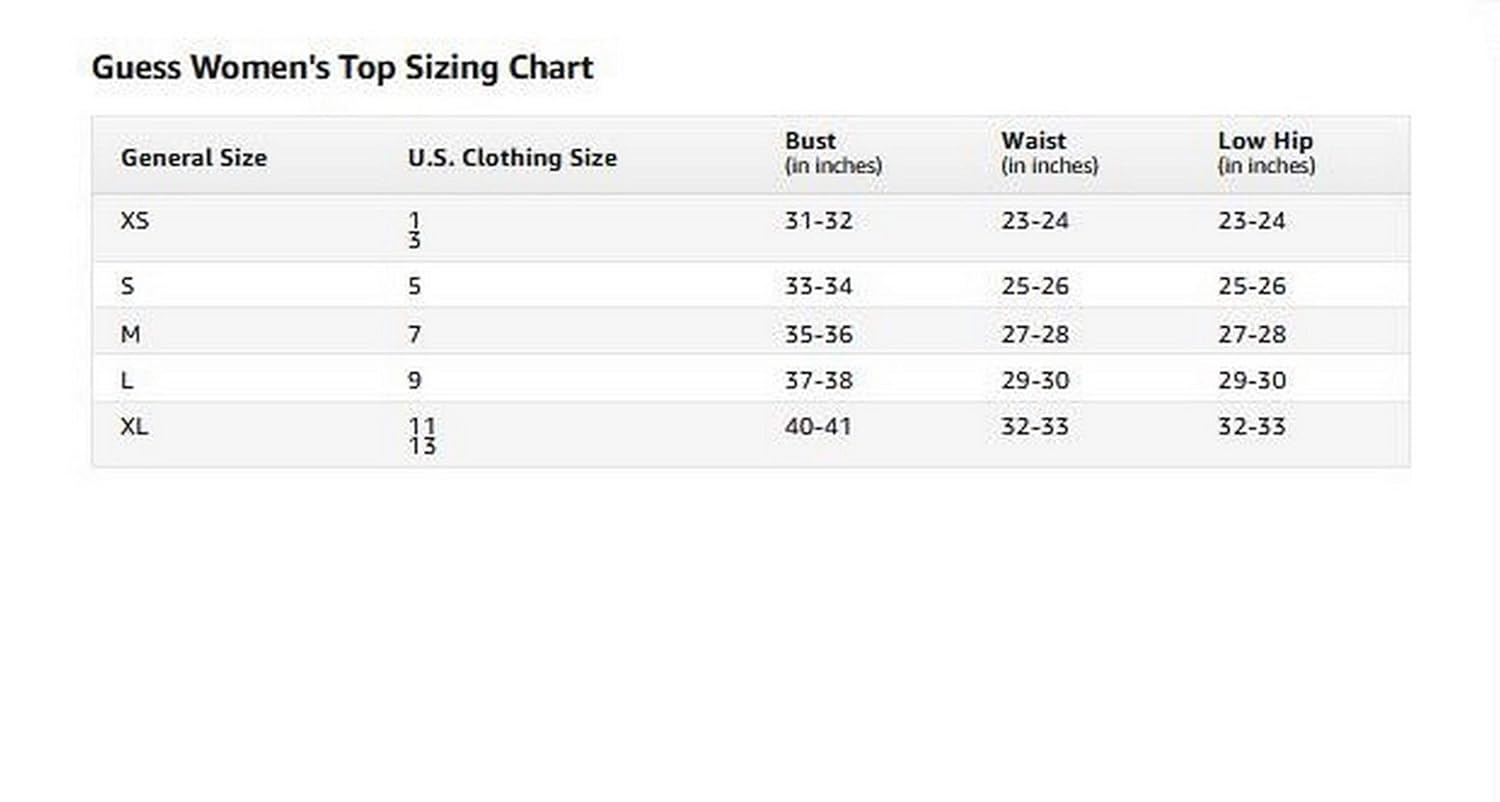The width and height of the screenshot is (1500, 802).
Task: Click the Guess Women's Top Sizing Chart title
Action: click(x=342, y=68)
